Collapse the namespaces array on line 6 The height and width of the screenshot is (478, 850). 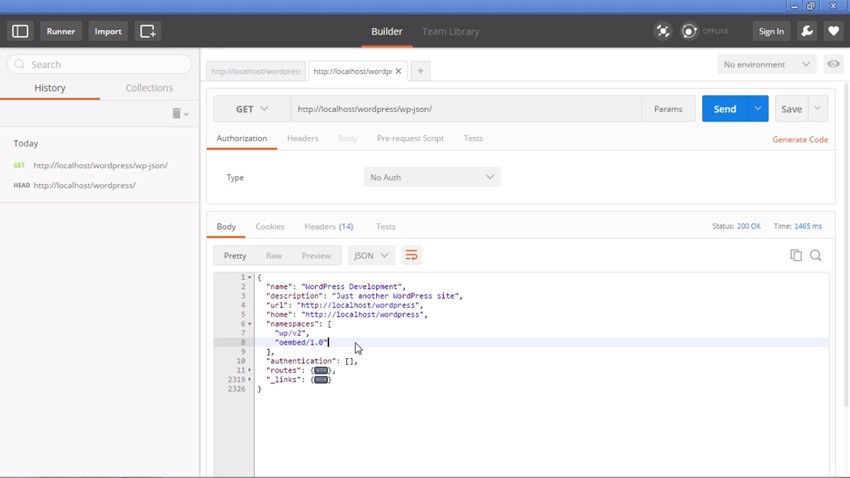pyautogui.click(x=249, y=324)
